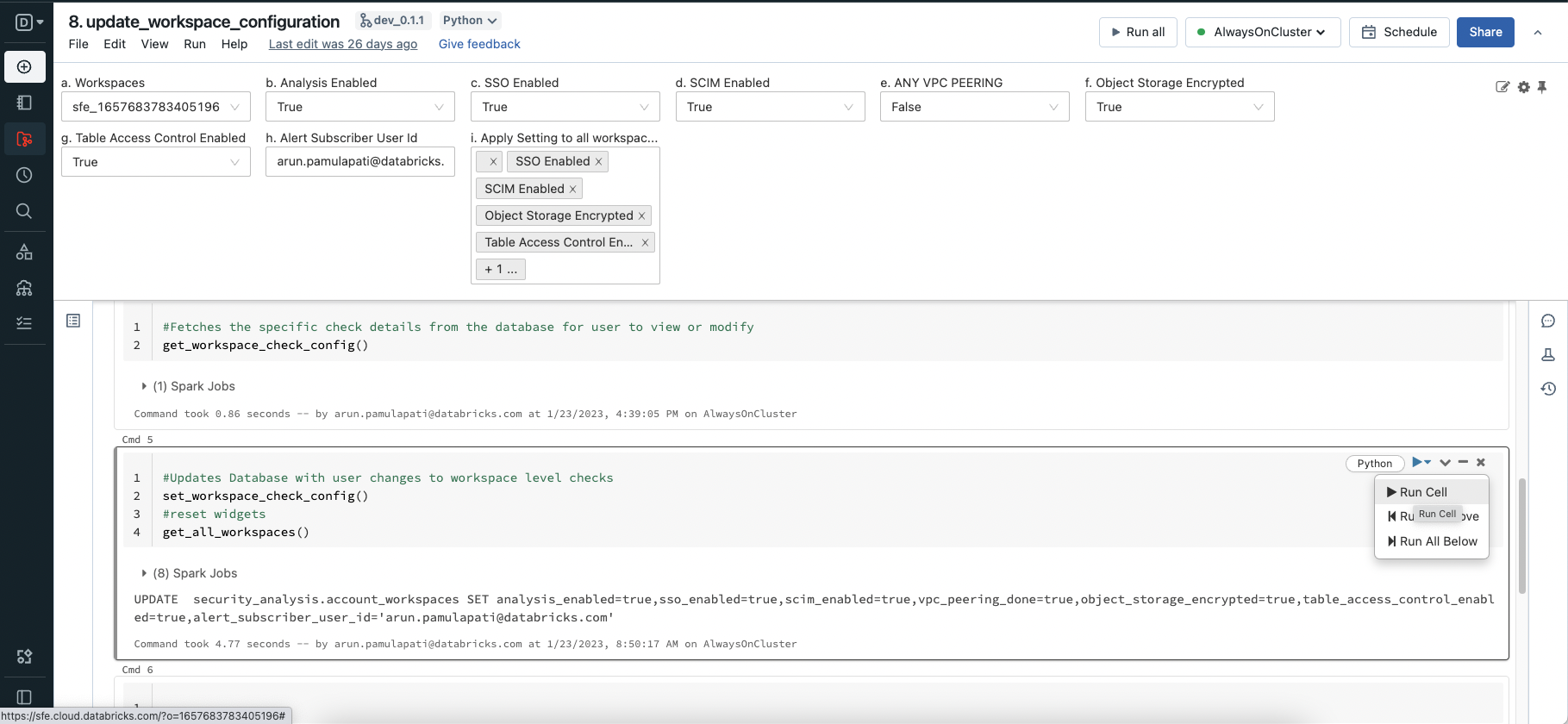Open the dev_0.1.1 git branch button

(x=393, y=20)
